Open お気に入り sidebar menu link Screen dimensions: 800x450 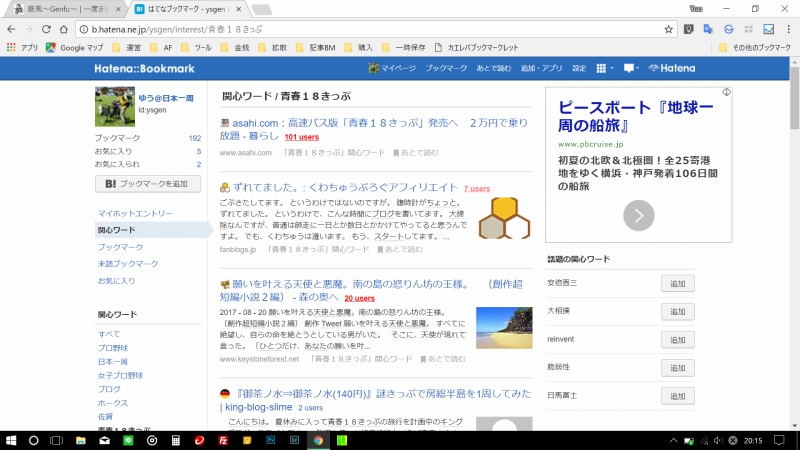point(116,281)
